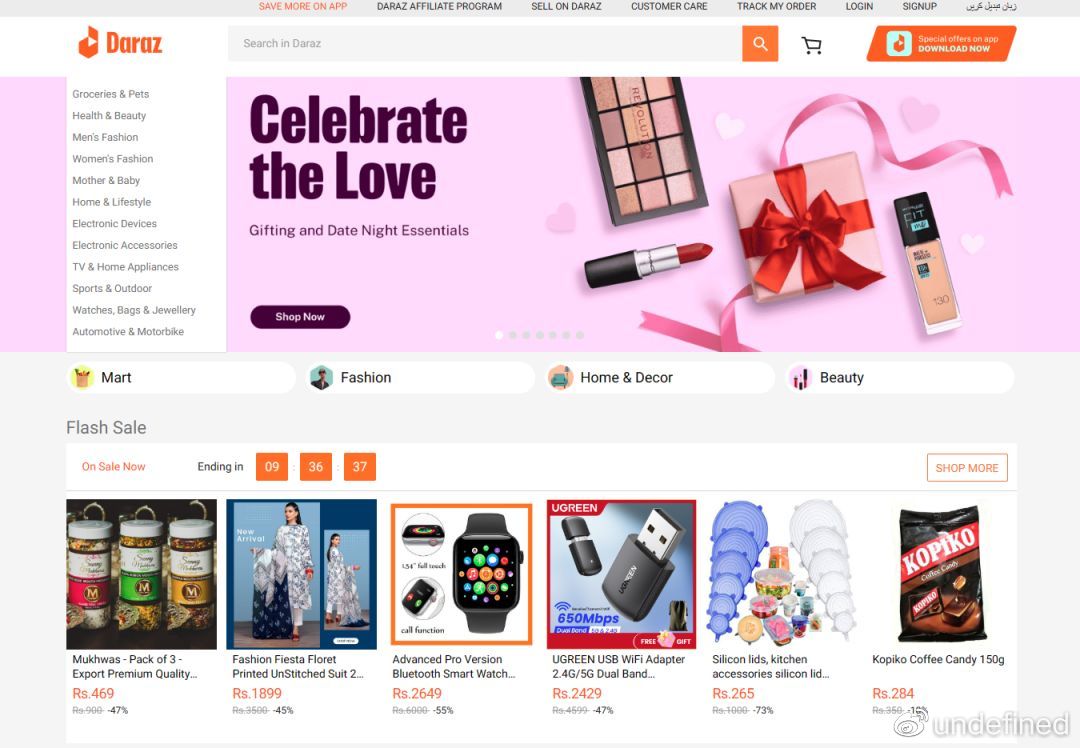Click the Fashion category avatar icon

pos(321,378)
